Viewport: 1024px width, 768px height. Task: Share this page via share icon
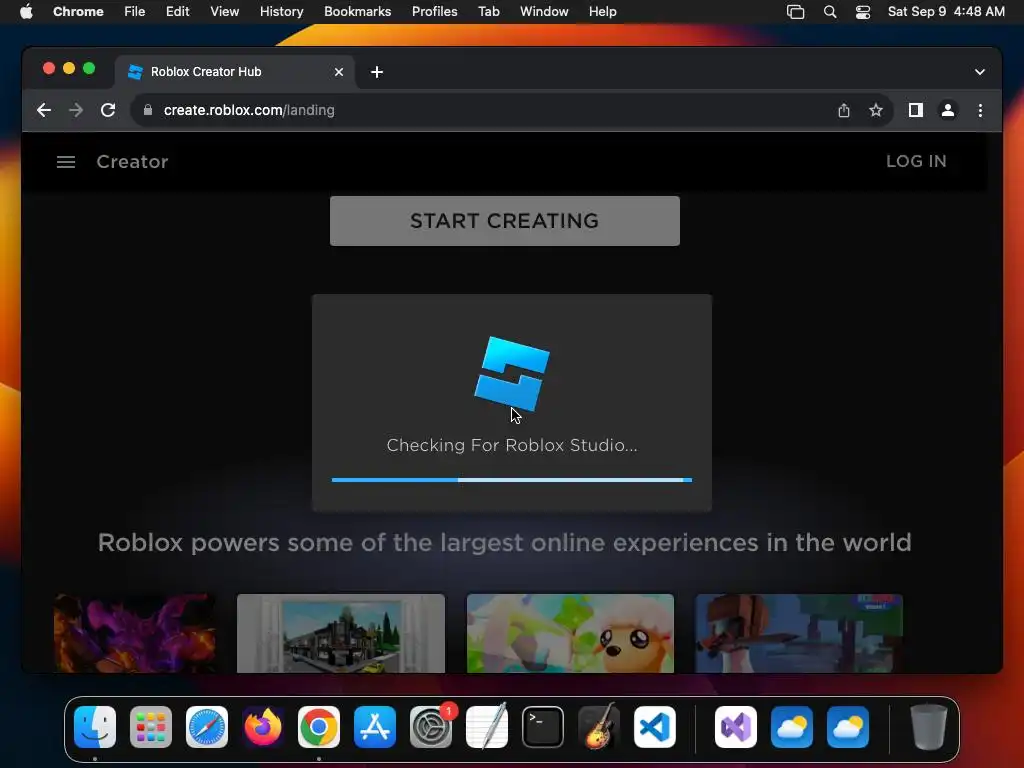[x=844, y=110]
